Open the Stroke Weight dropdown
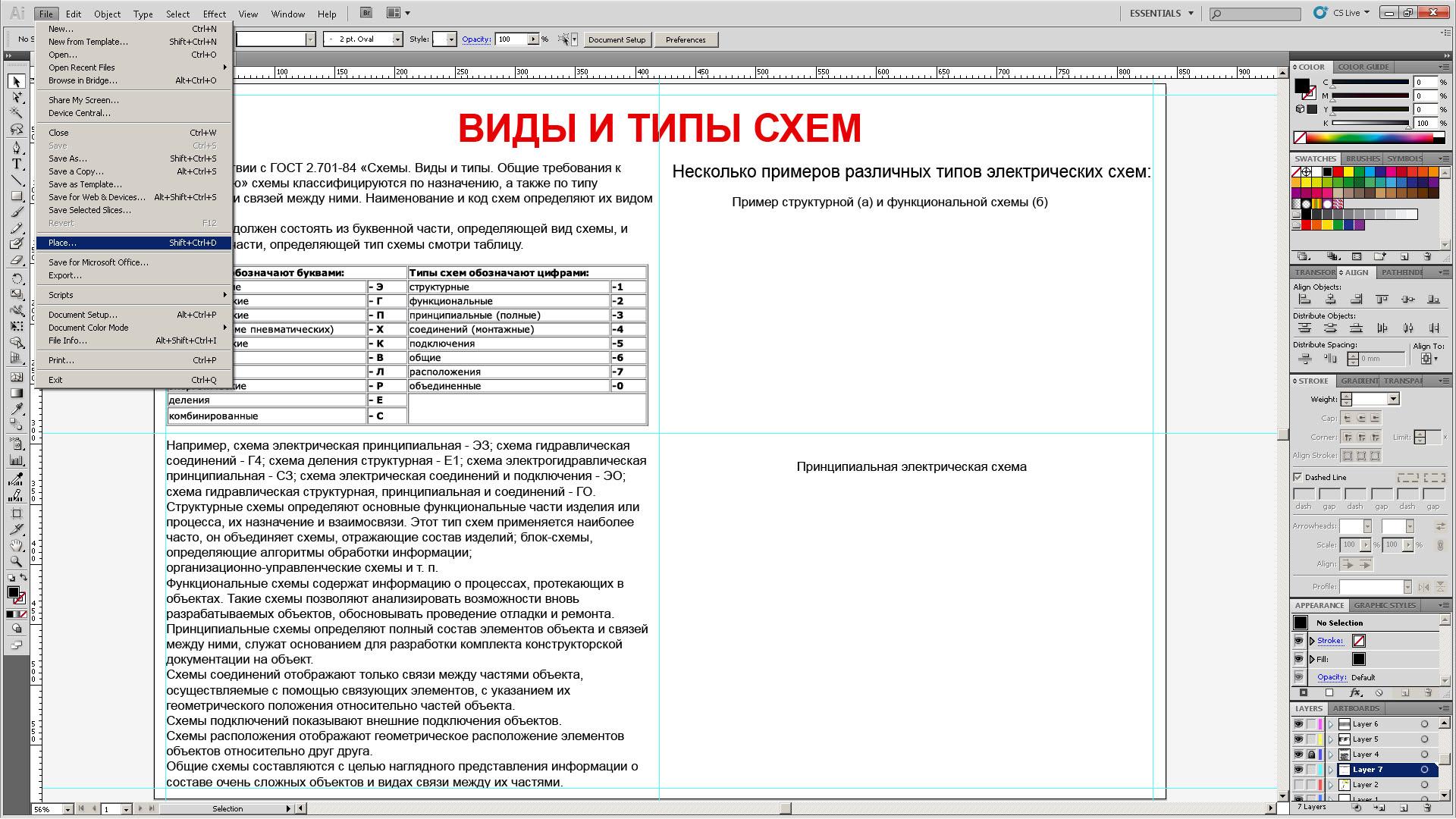Image resolution: width=1456 pixels, height=819 pixels. 1393,399
